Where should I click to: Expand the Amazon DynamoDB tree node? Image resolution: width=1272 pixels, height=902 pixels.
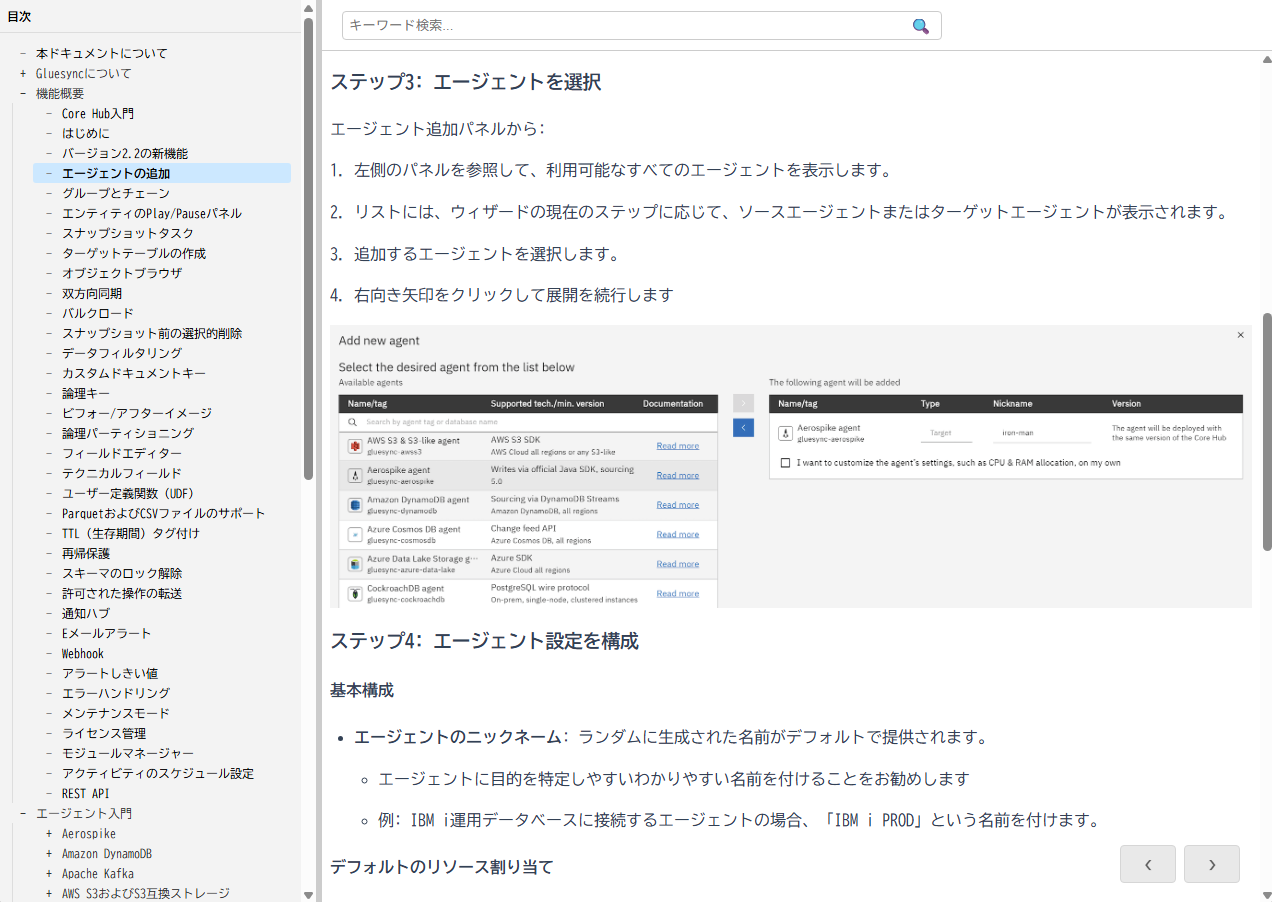tap(49, 854)
